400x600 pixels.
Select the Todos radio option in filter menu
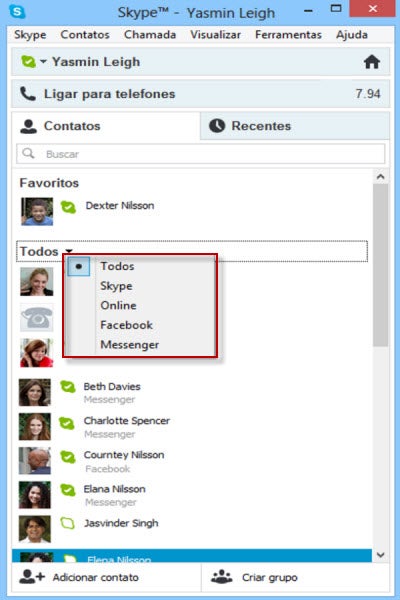point(79,266)
